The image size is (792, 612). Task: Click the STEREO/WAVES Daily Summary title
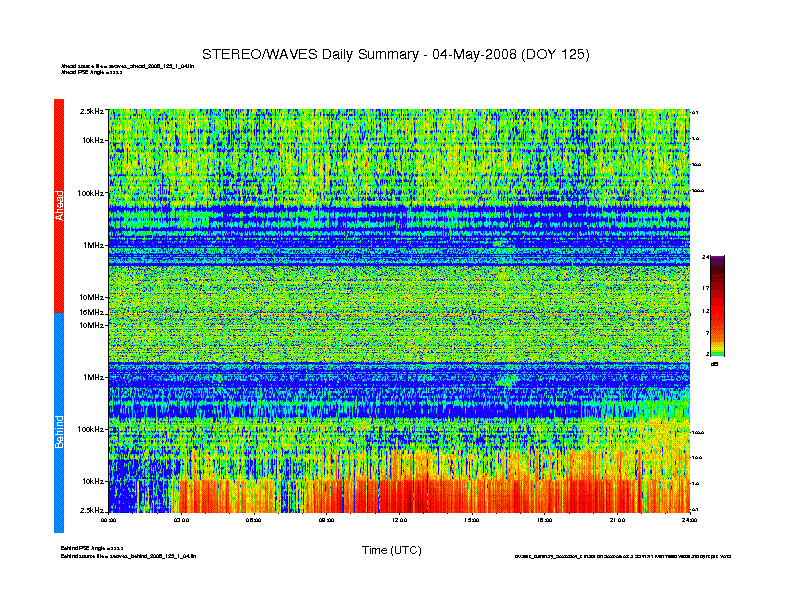pyautogui.click(x=395, y=55)
